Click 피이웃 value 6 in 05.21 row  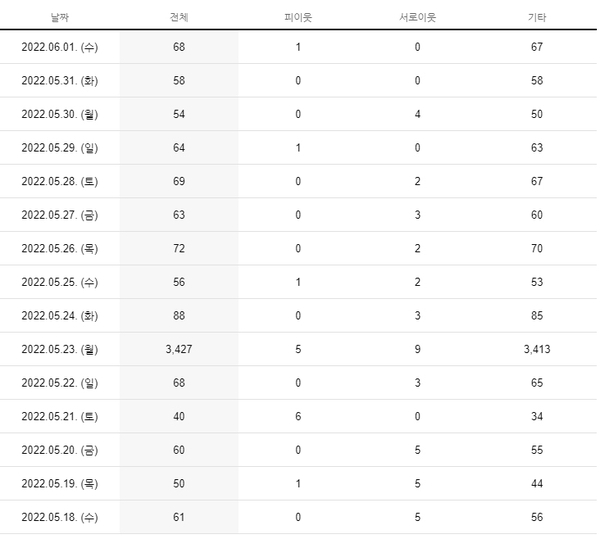(x=298, y=416)
